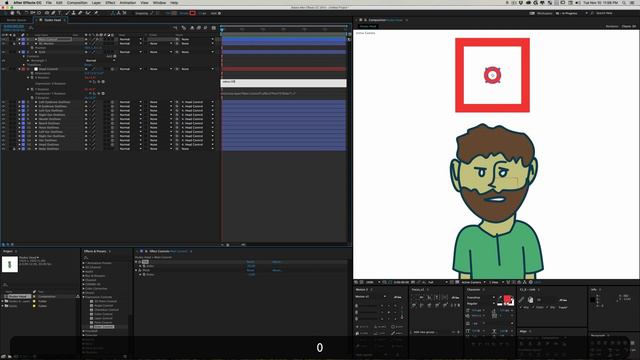
Task: Click the Project panel search icon
Action: point(5,284)
